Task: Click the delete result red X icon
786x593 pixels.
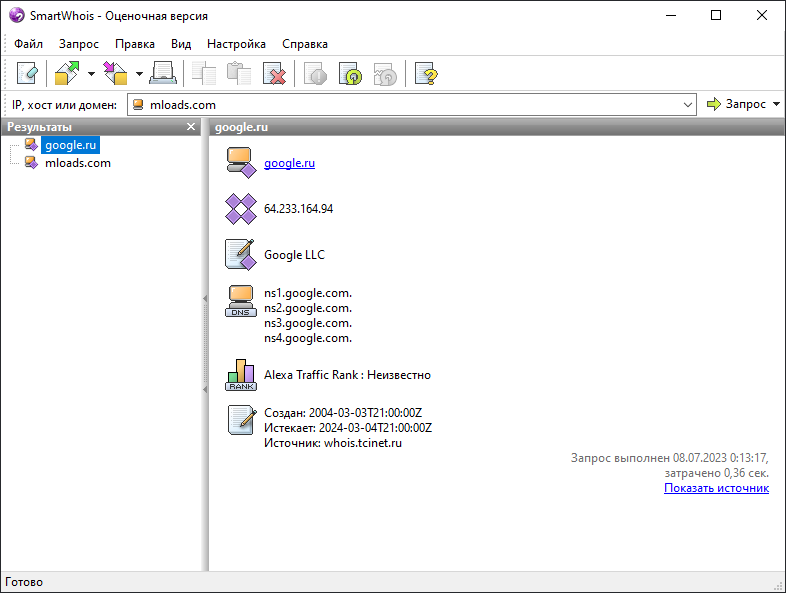Action: (274, 74)
